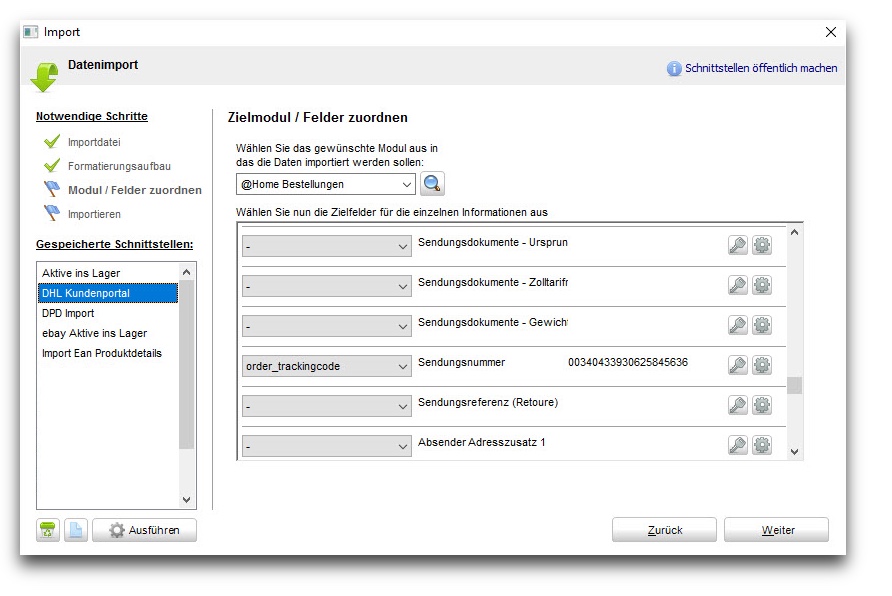Click wrench icon for Sendungsdokumente - Ursprung row
892x596 pixels.
[738, 245]
